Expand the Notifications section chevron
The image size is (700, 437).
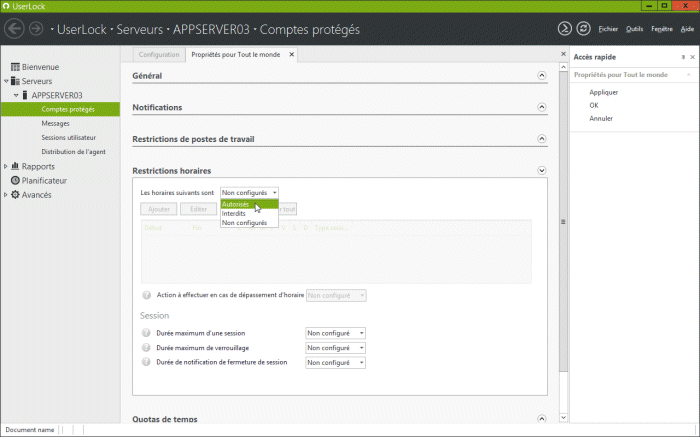click(542, 107)
